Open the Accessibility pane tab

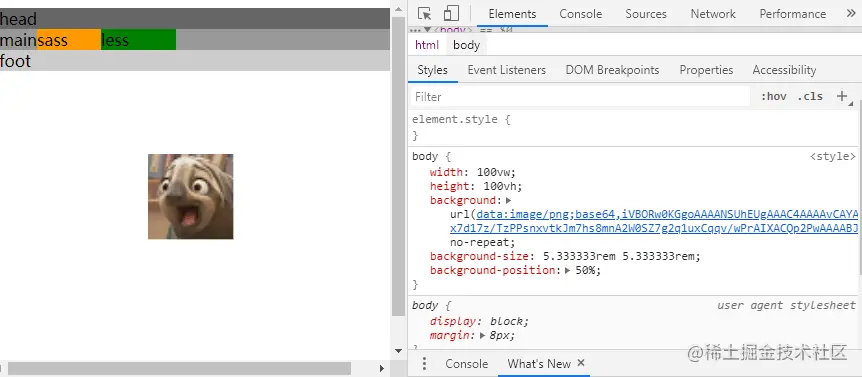(x=784, y=70)
